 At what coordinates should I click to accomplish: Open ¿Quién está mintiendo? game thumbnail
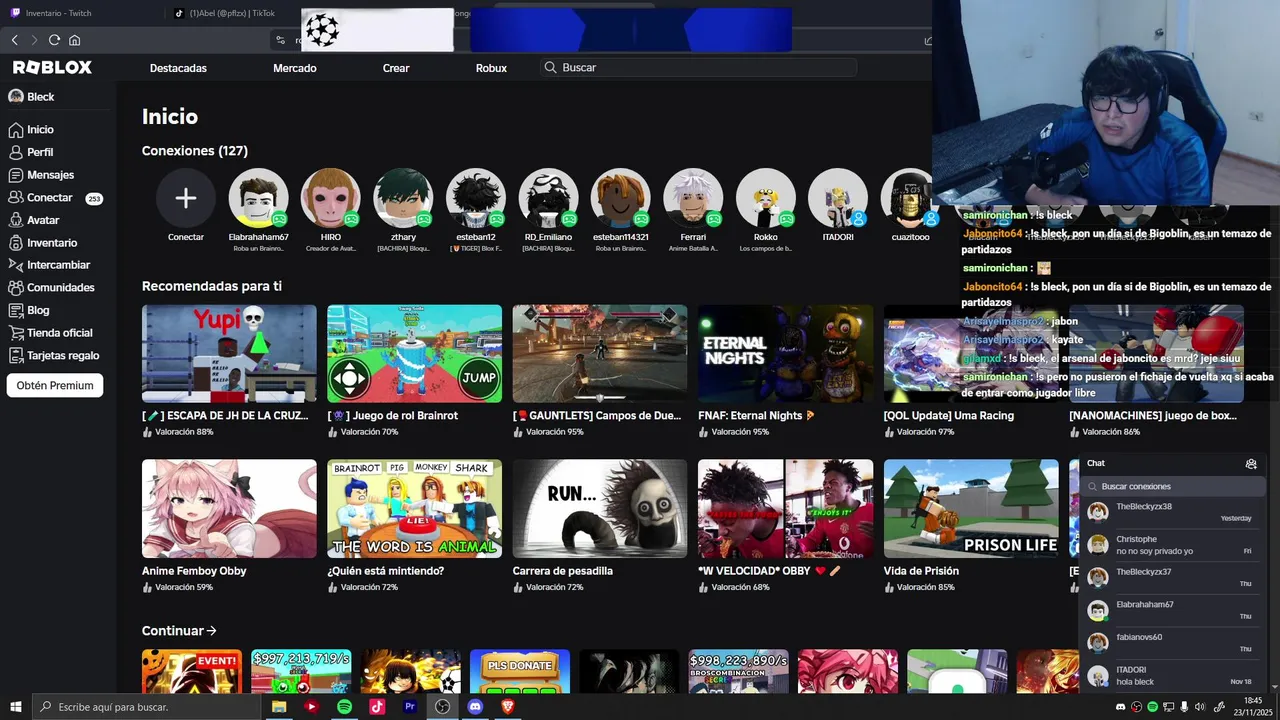(414, 508)
